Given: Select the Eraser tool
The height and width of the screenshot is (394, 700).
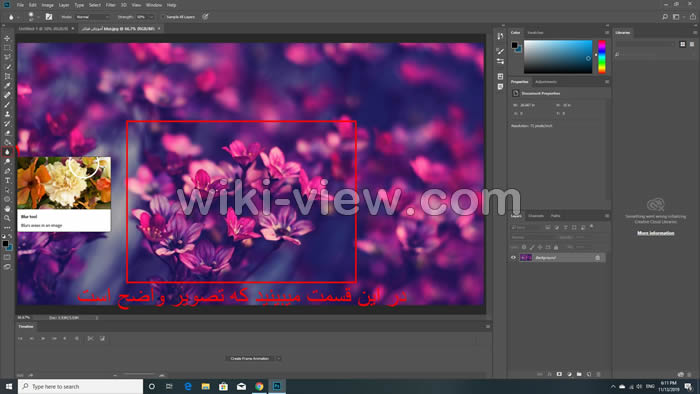Looking at the screenshot, I should 7,133.
